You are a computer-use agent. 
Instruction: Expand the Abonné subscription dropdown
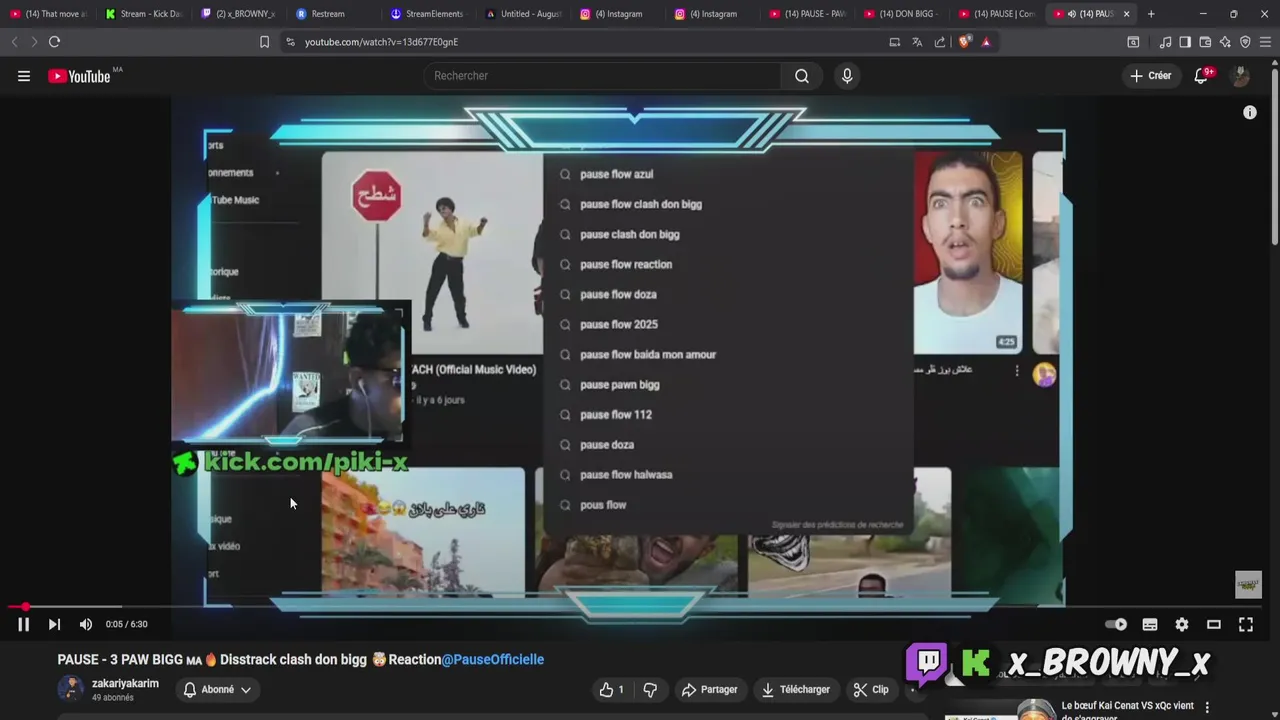(x=217, y=689)
